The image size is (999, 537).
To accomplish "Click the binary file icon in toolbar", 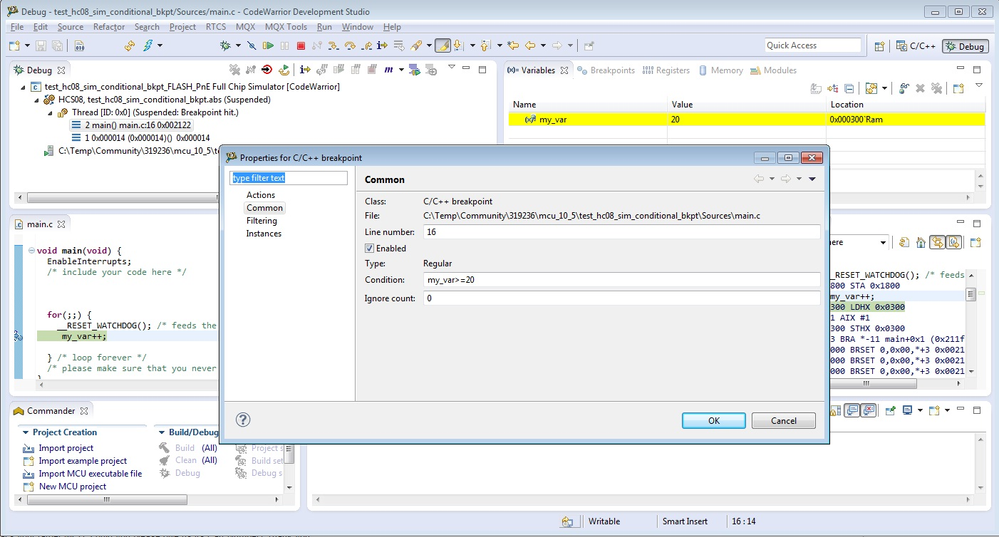I will [79, 46].
